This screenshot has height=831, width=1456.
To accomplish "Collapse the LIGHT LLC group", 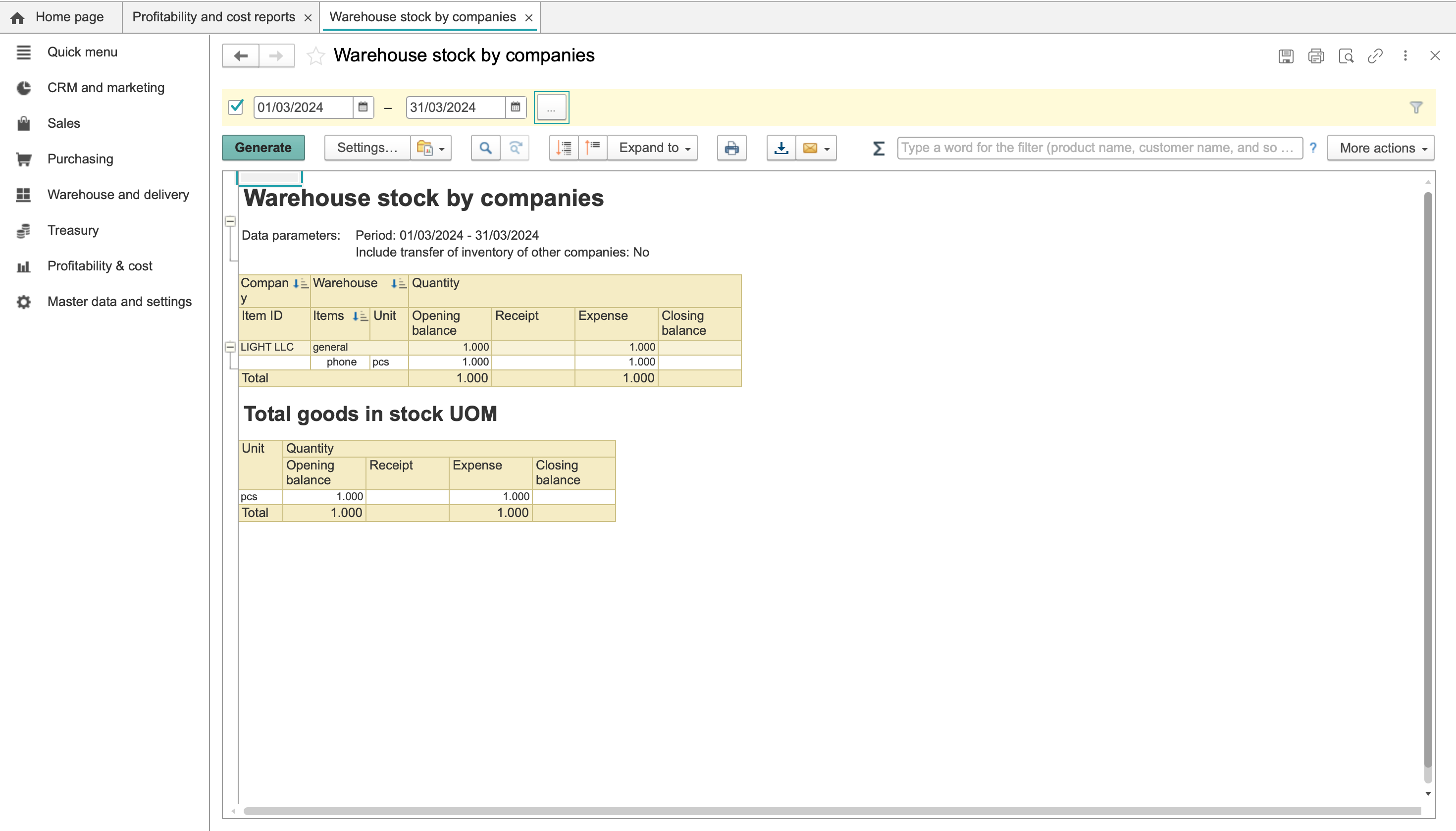I will 230,347.
